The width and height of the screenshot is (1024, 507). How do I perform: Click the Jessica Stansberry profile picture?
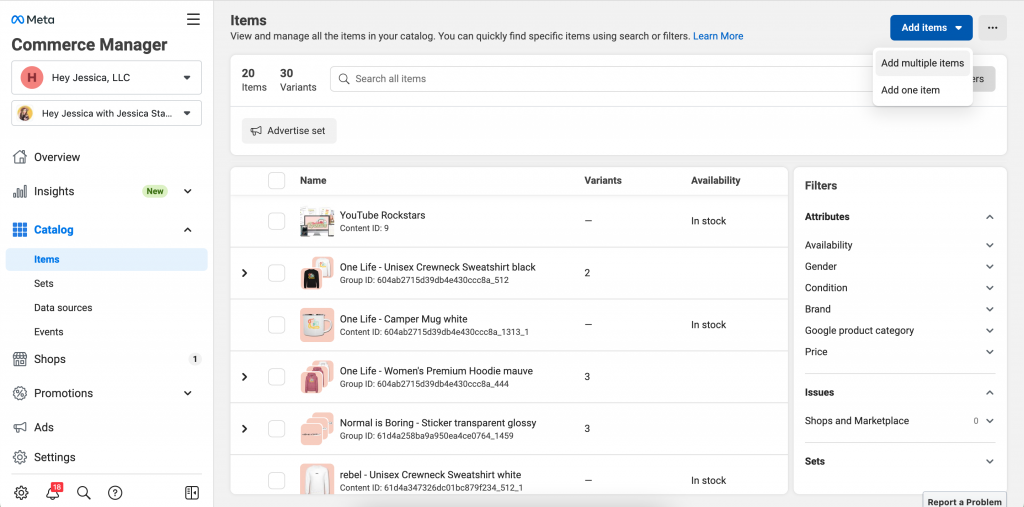coord(25,113)
